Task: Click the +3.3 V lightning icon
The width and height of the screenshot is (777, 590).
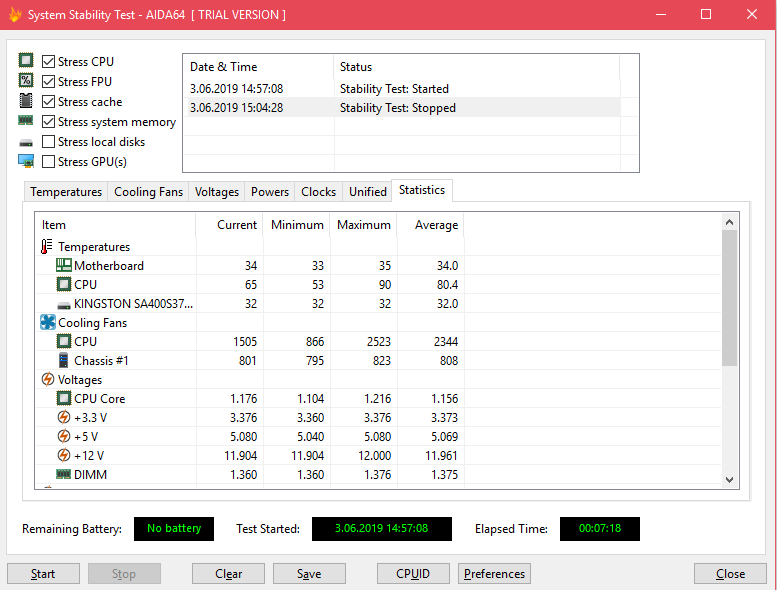Action: tap(63, 417)
